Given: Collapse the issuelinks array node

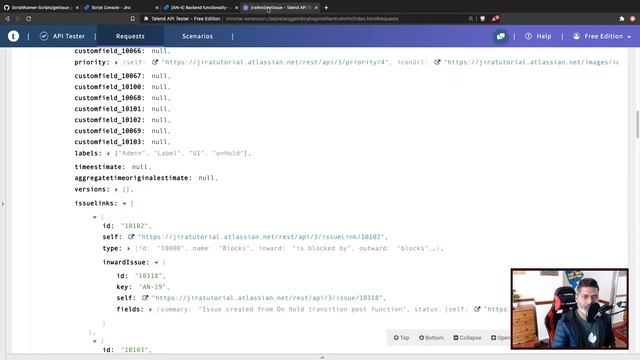Looking at the screenshot, I should [x=124, y=203].
